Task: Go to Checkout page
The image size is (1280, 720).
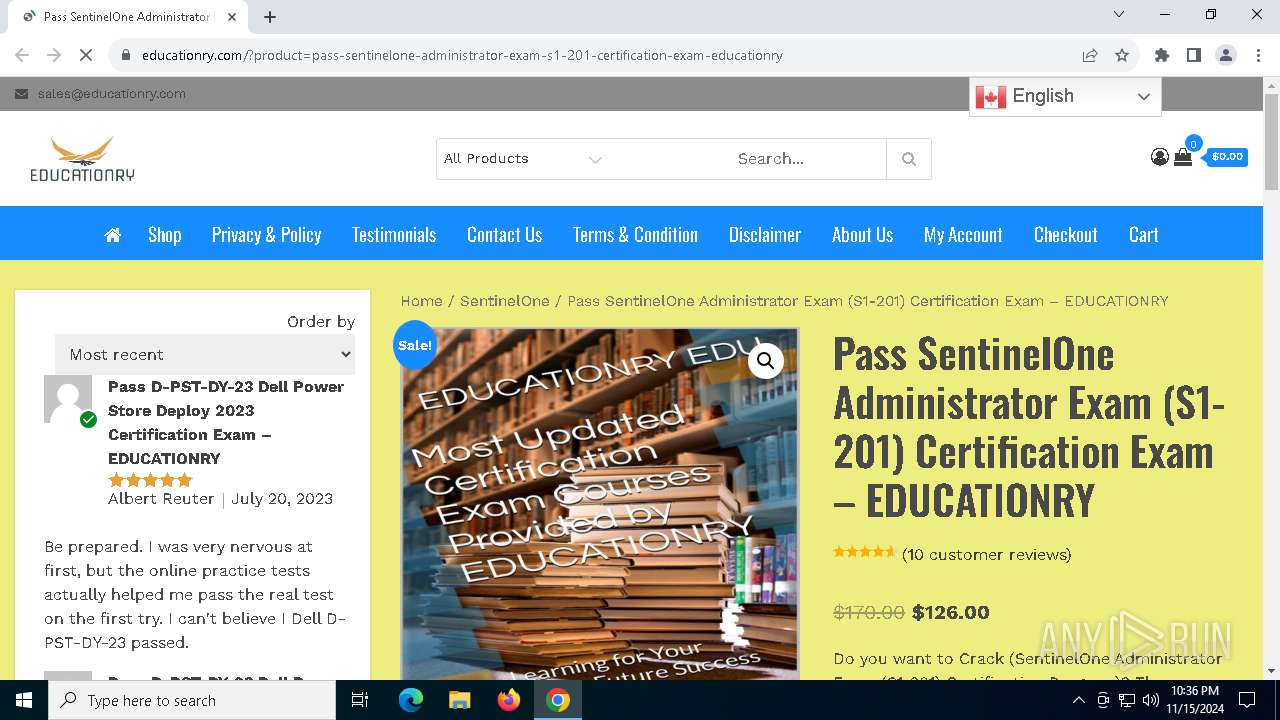Action: click(x=1066, y=235)
